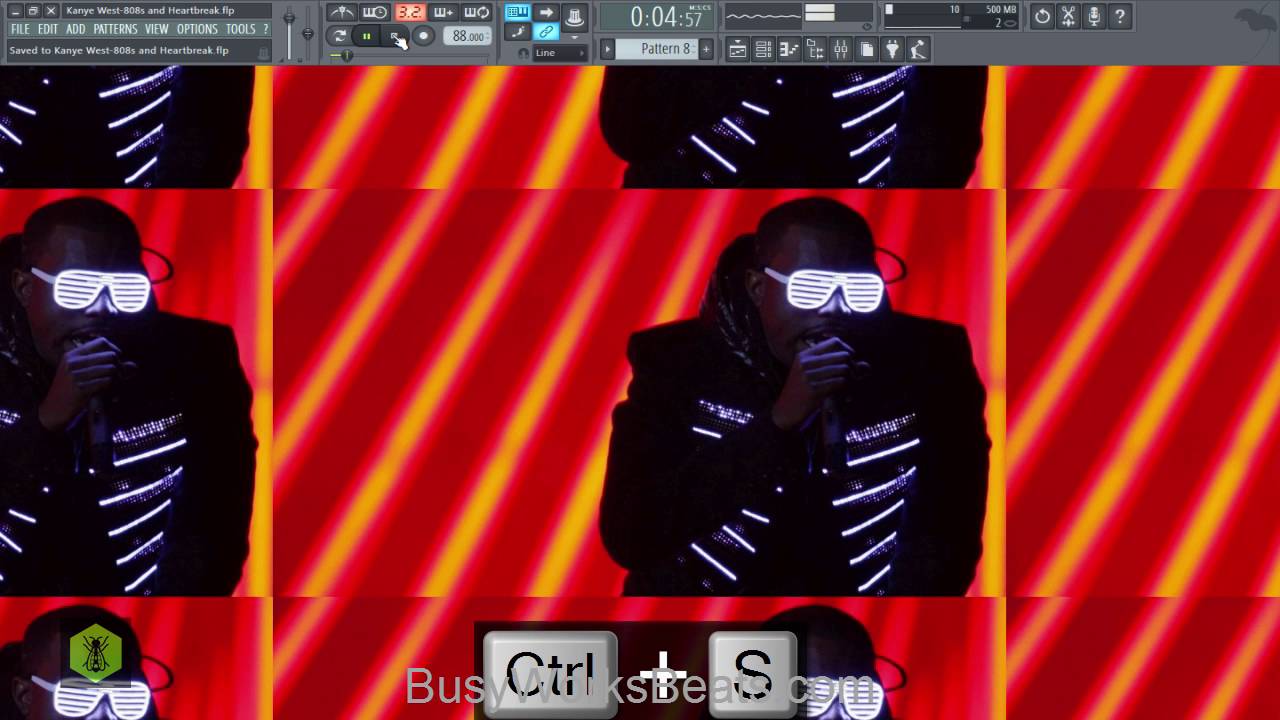Open the TOOLS menu
The width and height of the screenshot is (1280, 720).
pyautogui.click(x=240, y=30)
